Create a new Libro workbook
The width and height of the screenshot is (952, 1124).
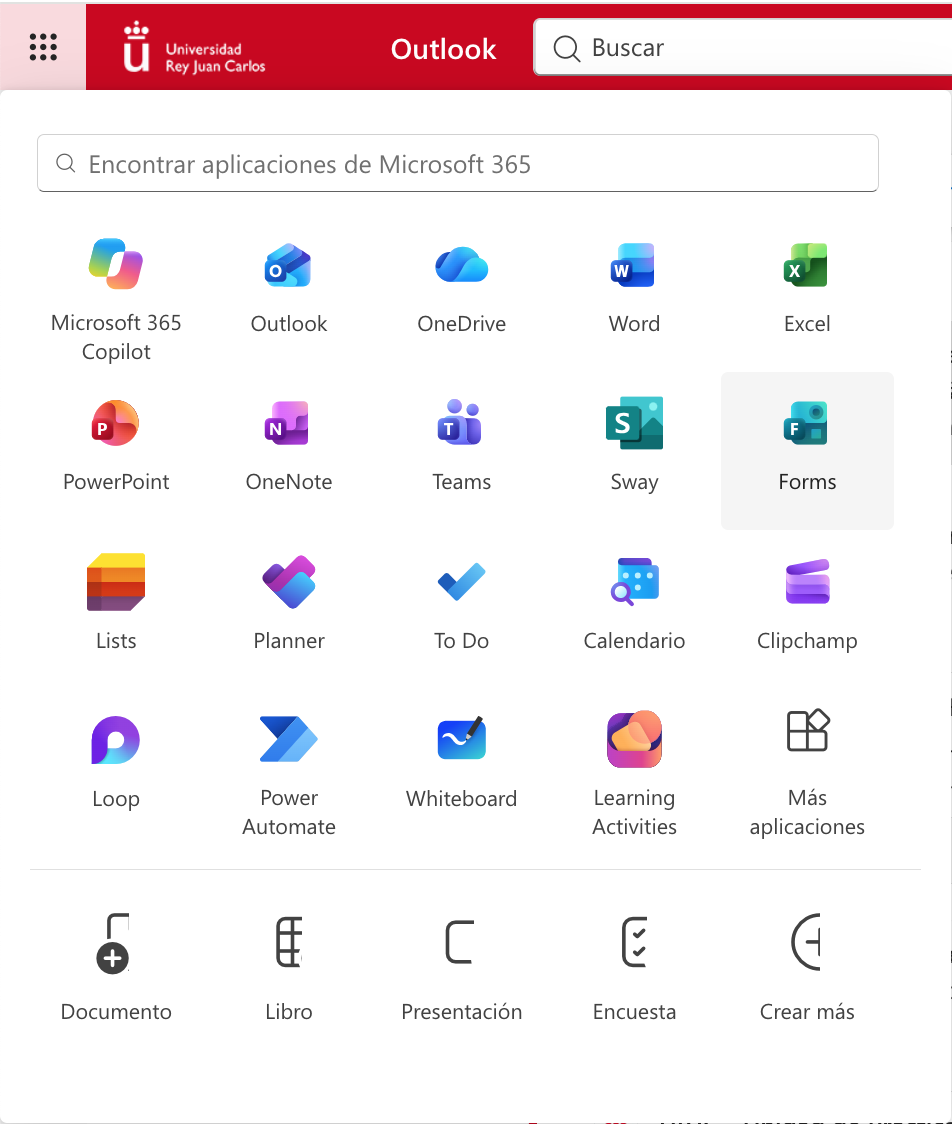(x=289, y=966)
